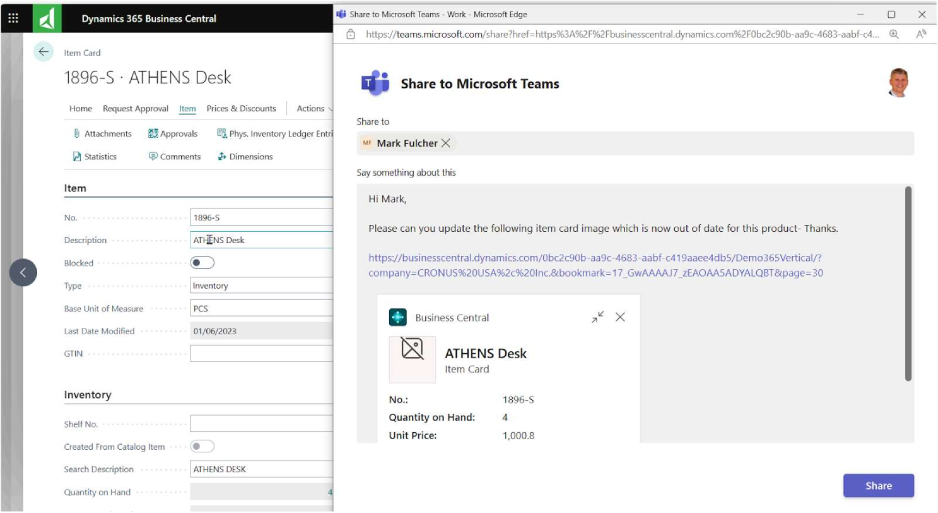Click the Unit Price value 1,000.8
The image size is (938, 513).
click(518, 435)
